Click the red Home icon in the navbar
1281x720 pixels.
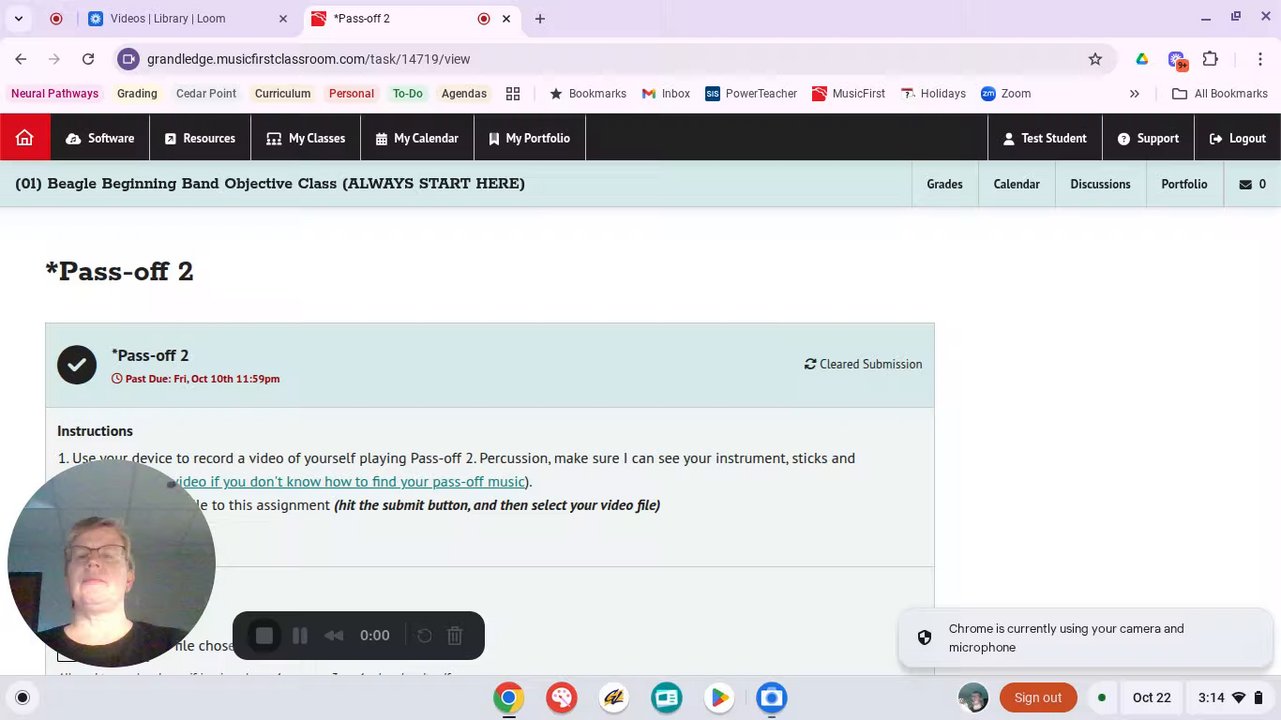(x=25, y=138)
